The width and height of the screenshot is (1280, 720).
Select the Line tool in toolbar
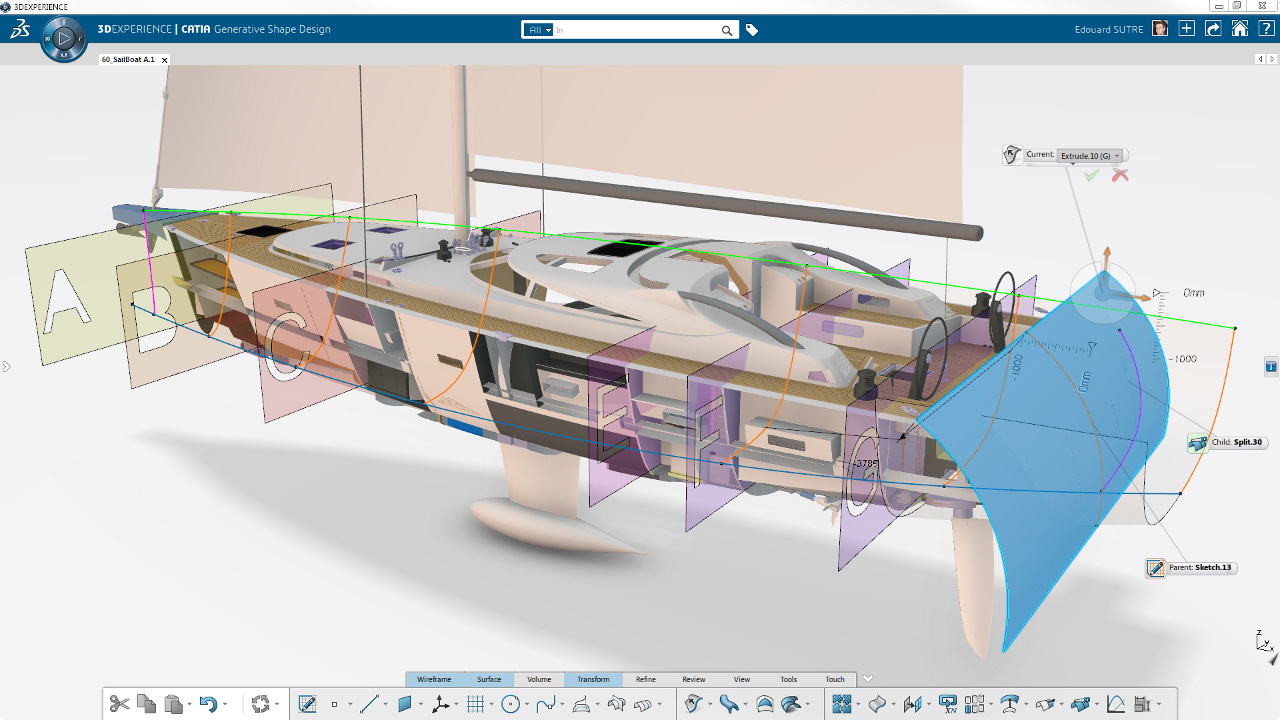pyautogui.click(x=368, y=704)
